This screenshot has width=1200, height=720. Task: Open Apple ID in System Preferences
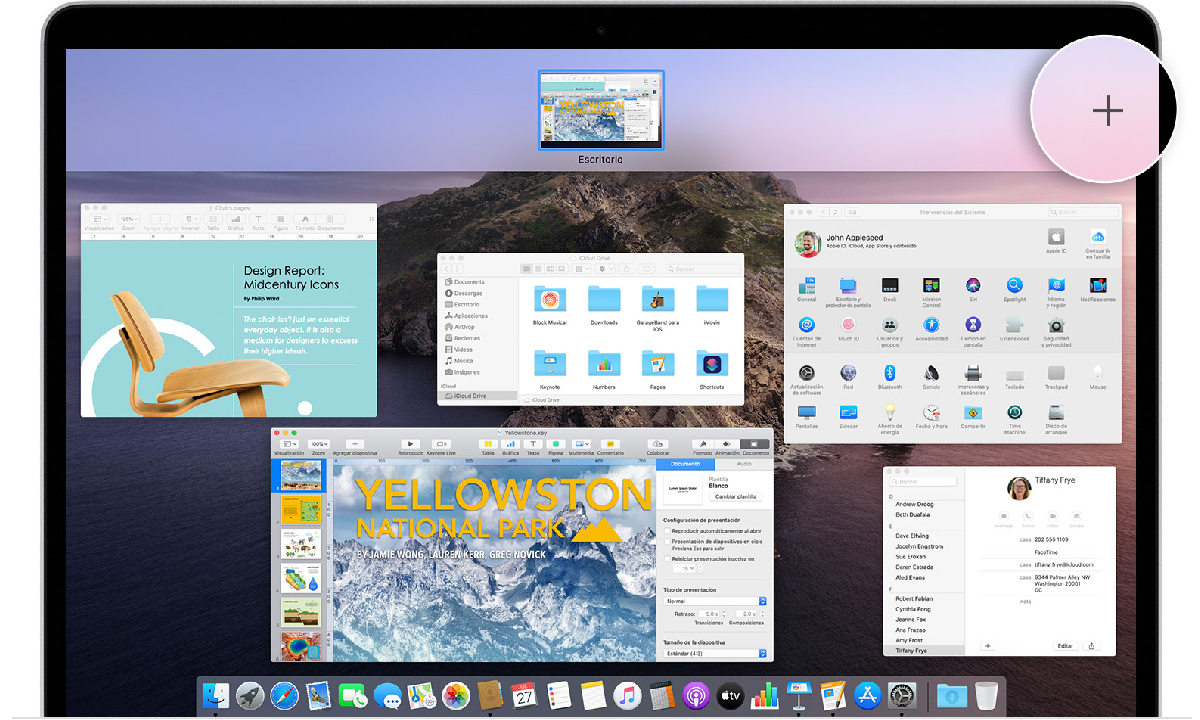(x=1056, y=236)
